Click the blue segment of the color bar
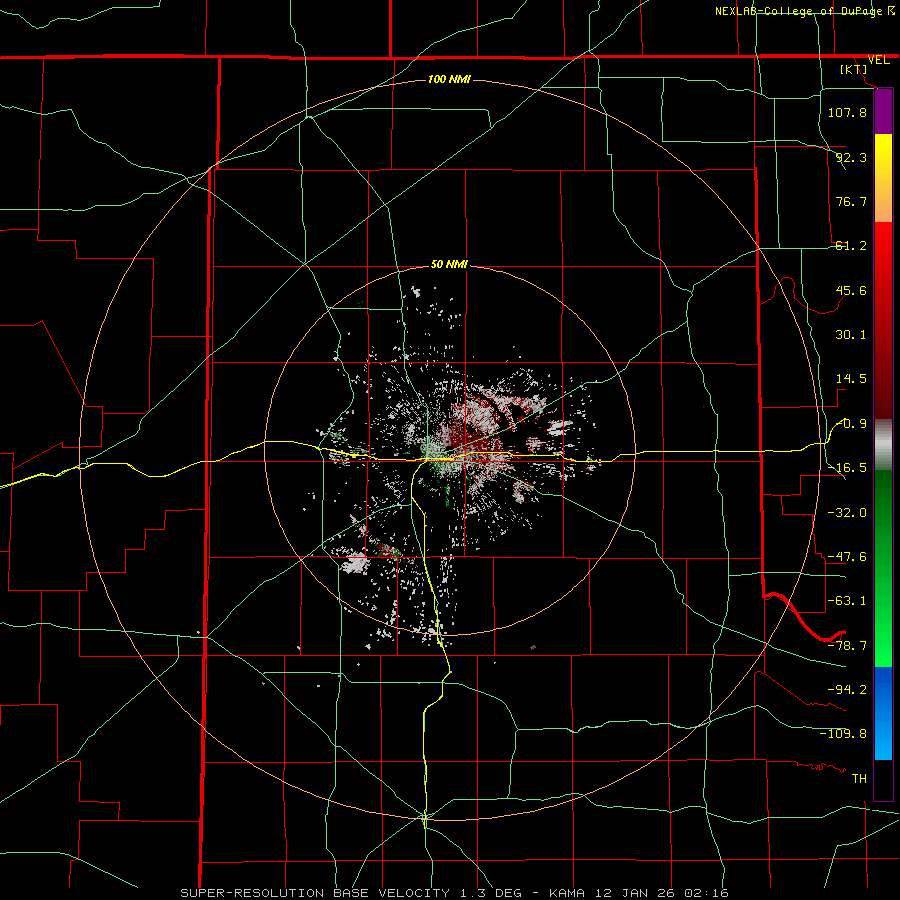 (x=883, y=713)
